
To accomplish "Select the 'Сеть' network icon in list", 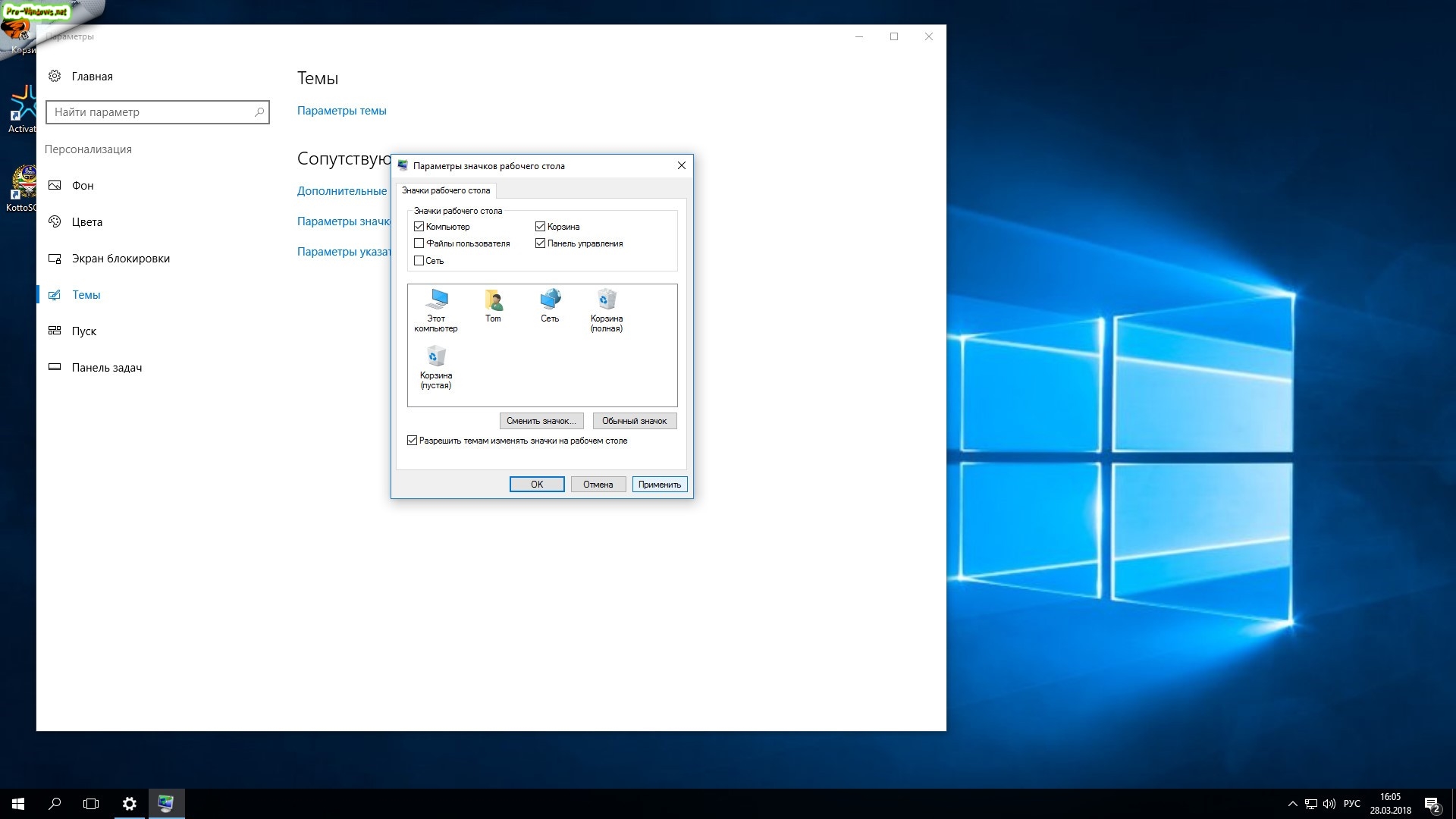I will 550,300.
